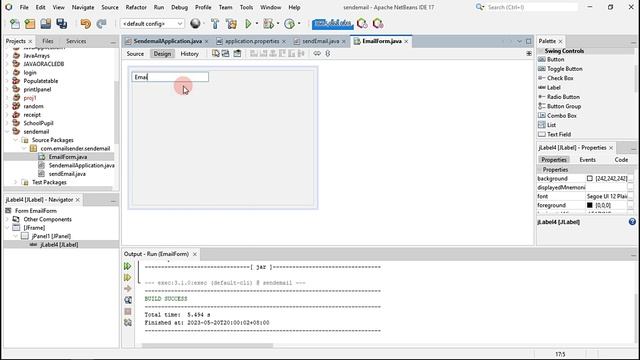The width and height of the screenshot is (640, 360).
Task: Click the Connection Mode icon in designer toolbar
Action: 225,53
